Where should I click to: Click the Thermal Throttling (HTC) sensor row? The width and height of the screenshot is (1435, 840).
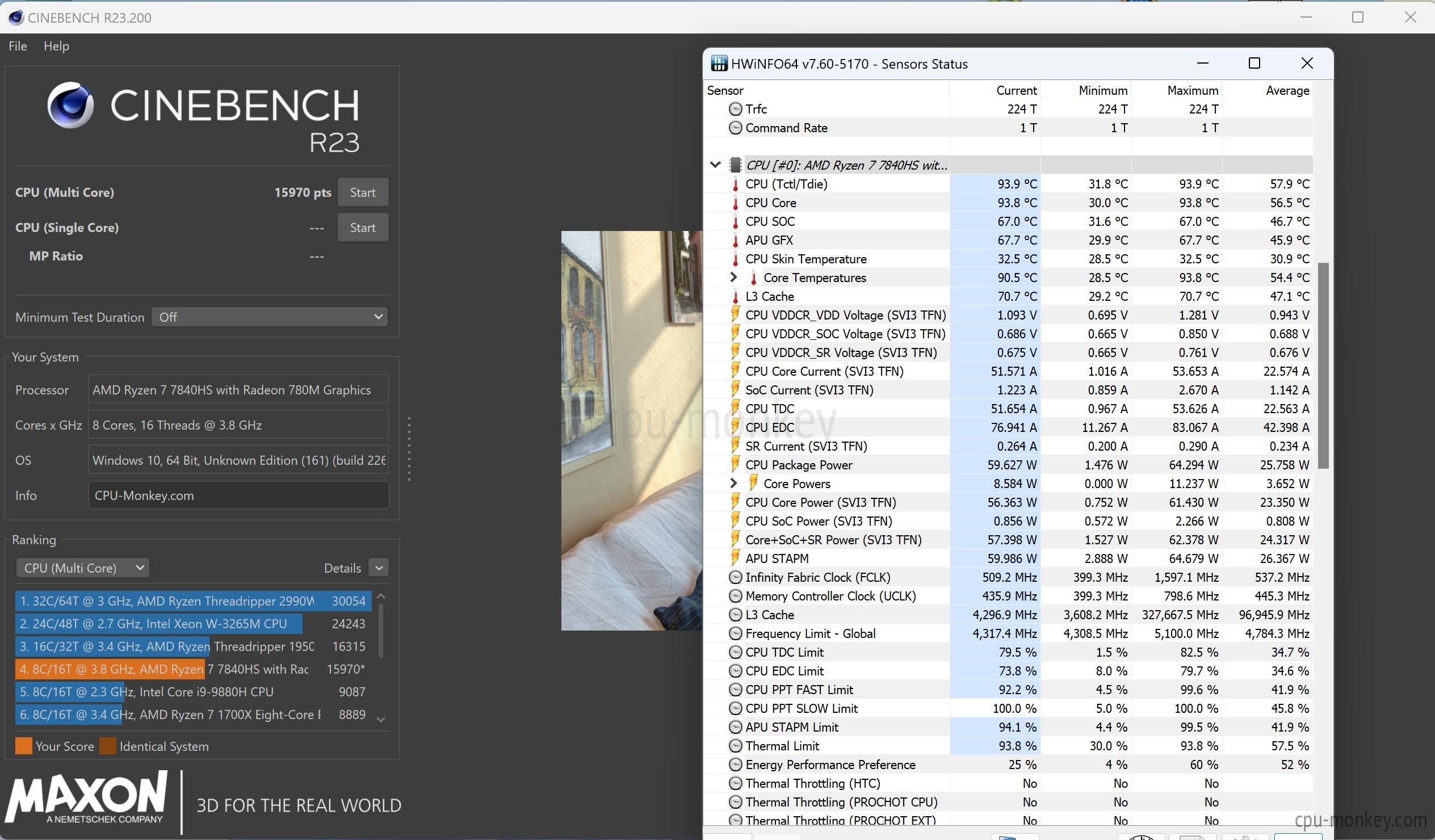tap(1009, 784)
